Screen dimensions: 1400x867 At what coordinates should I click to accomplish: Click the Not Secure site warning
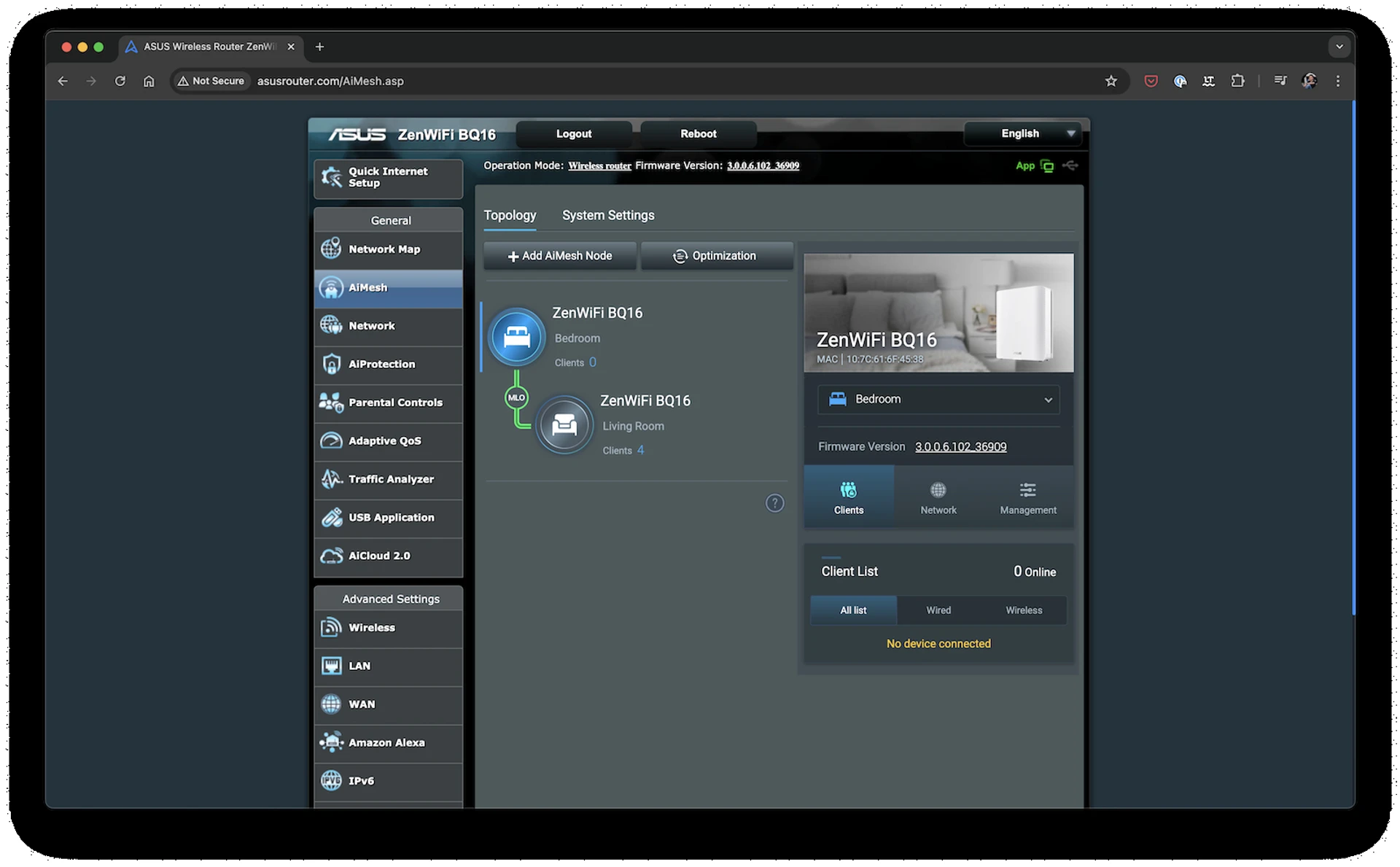[x=211, y=81]
